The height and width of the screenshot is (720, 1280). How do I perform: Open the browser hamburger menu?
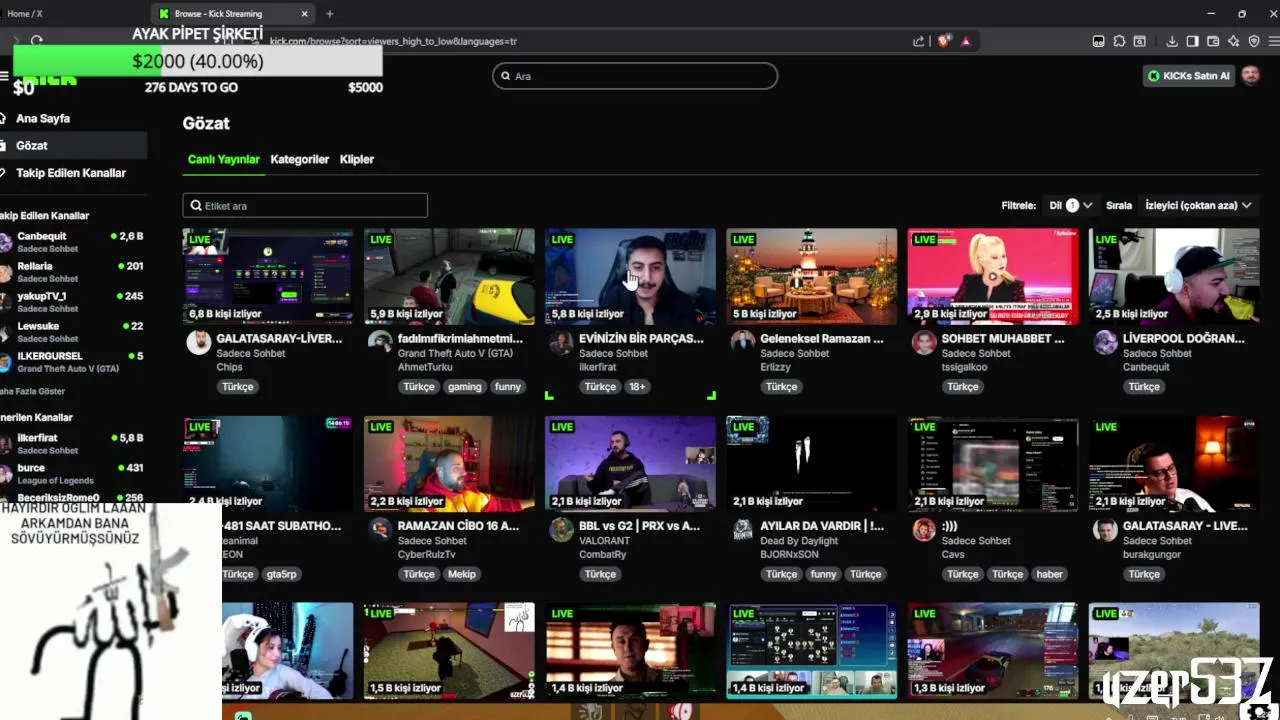pyautogui.click(x=1274, y=41)
